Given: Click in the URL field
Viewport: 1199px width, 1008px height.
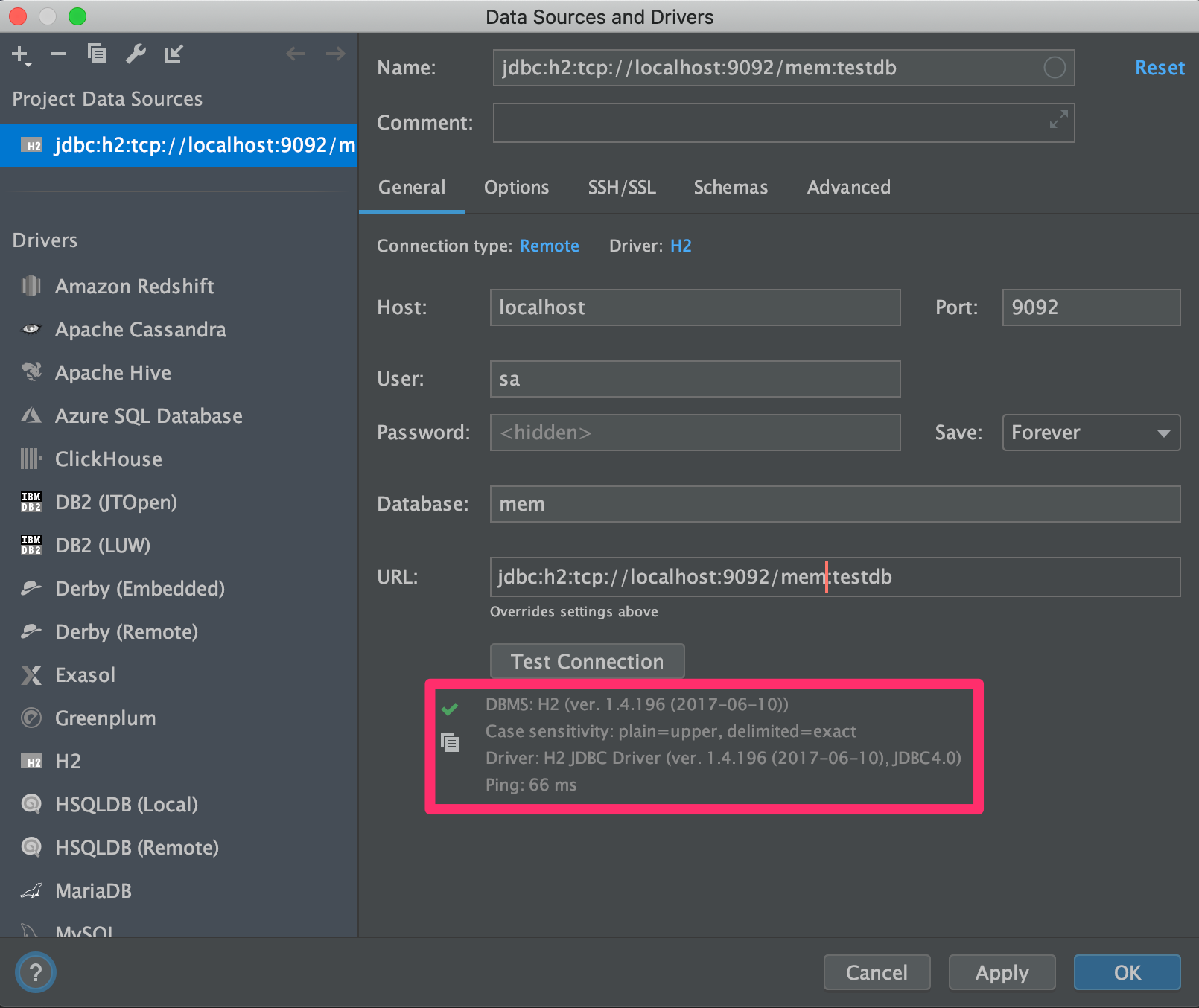Looking at the screenshot, I should [835, 577].
